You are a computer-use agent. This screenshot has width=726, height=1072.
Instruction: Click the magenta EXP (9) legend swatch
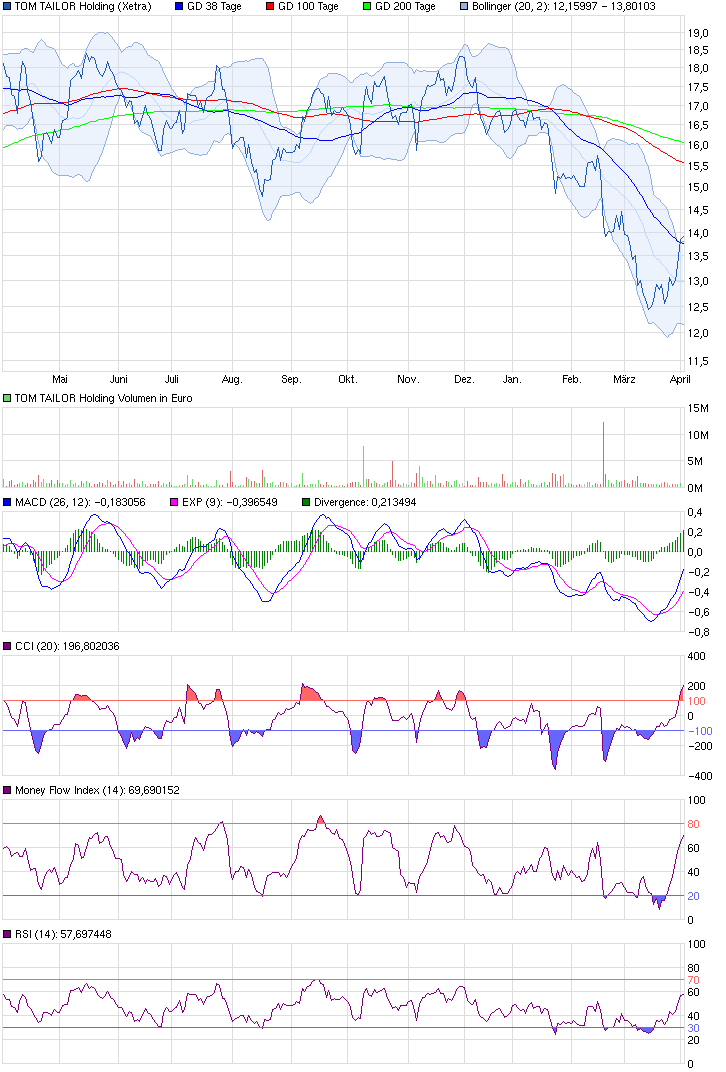click(174, 502)
